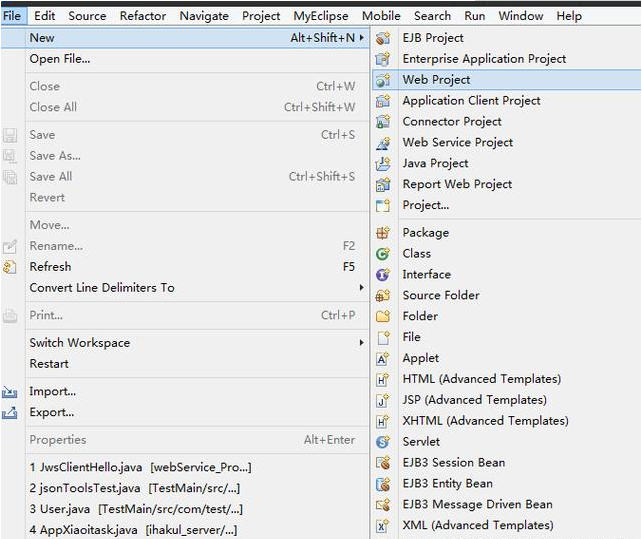Open the Refactor menu

pos(143,16)
